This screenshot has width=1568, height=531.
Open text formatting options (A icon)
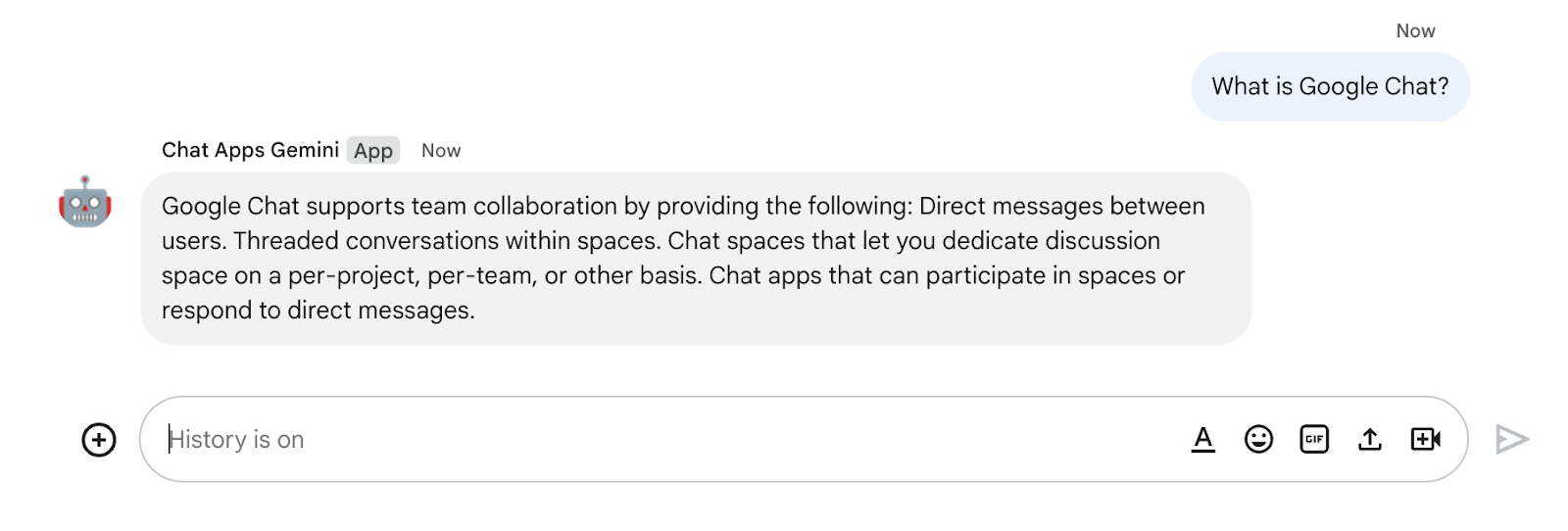coord(1203,440)
